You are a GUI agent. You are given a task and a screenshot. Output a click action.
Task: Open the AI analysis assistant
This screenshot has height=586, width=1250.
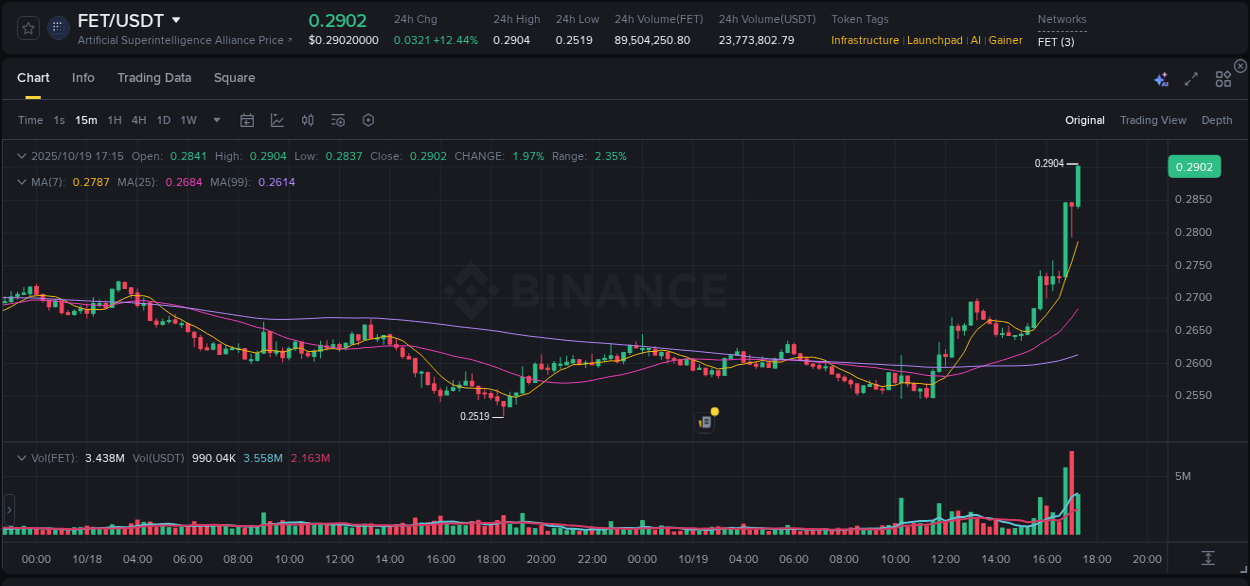[x=1161, y=79]
